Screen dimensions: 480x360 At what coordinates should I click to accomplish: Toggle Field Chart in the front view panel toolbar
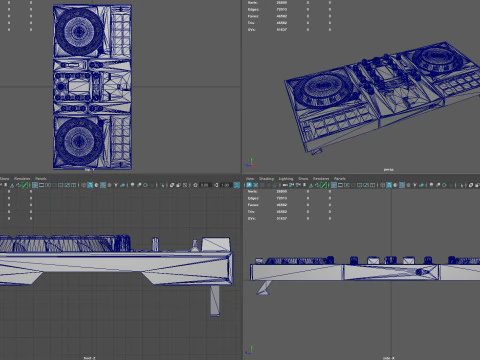61,185
